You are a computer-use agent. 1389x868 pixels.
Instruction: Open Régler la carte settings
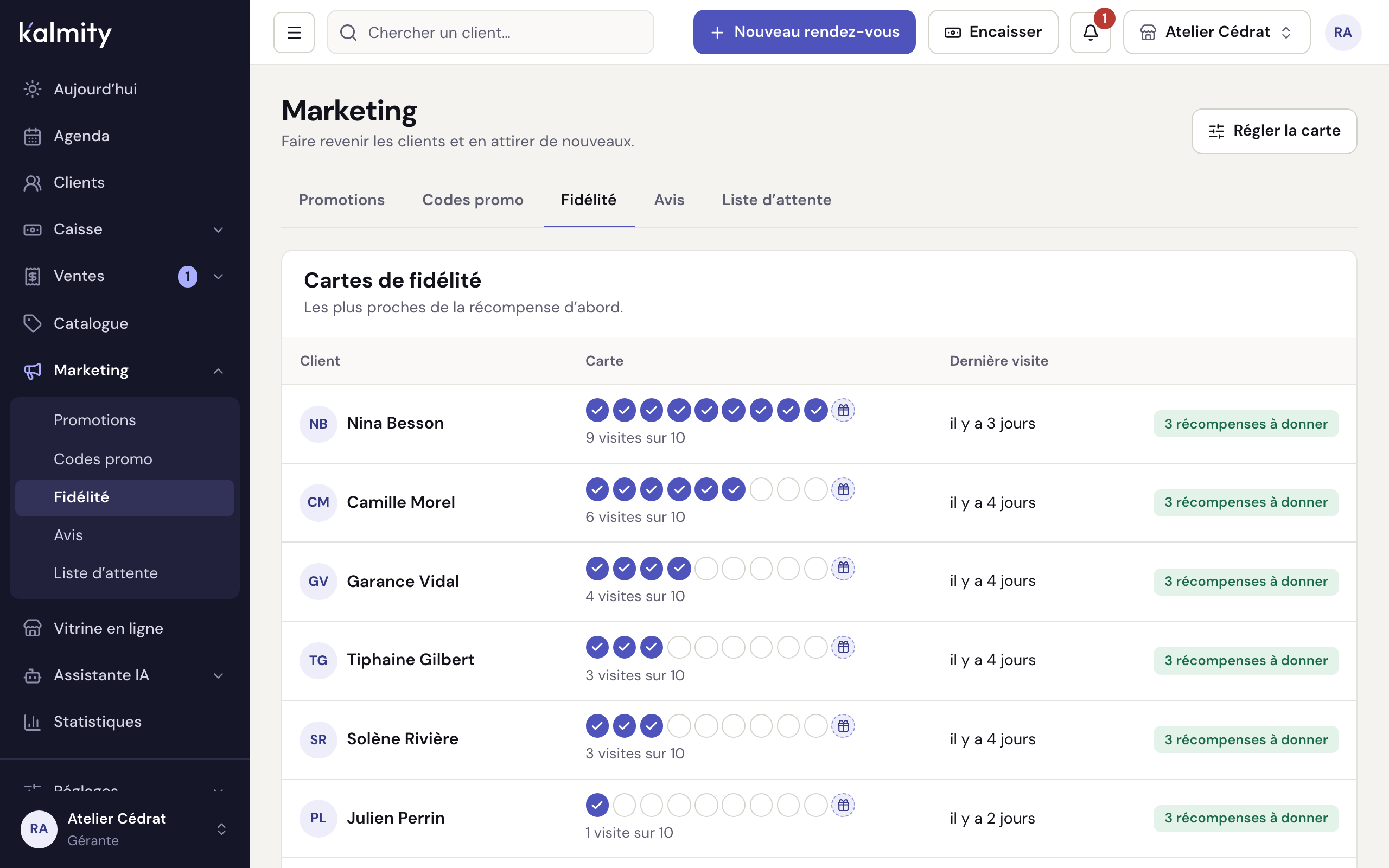[x=1273, y=131]
